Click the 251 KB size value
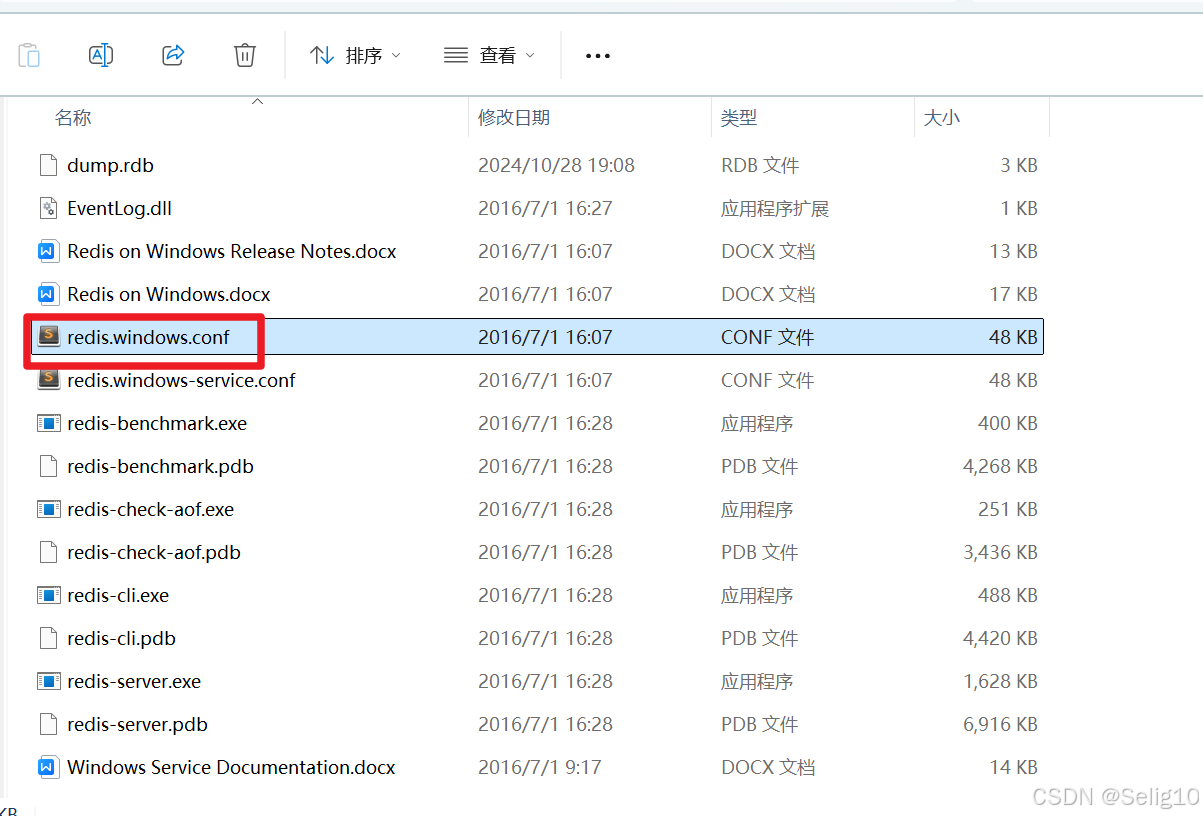1203x816 pixels. click(1008, 509)
